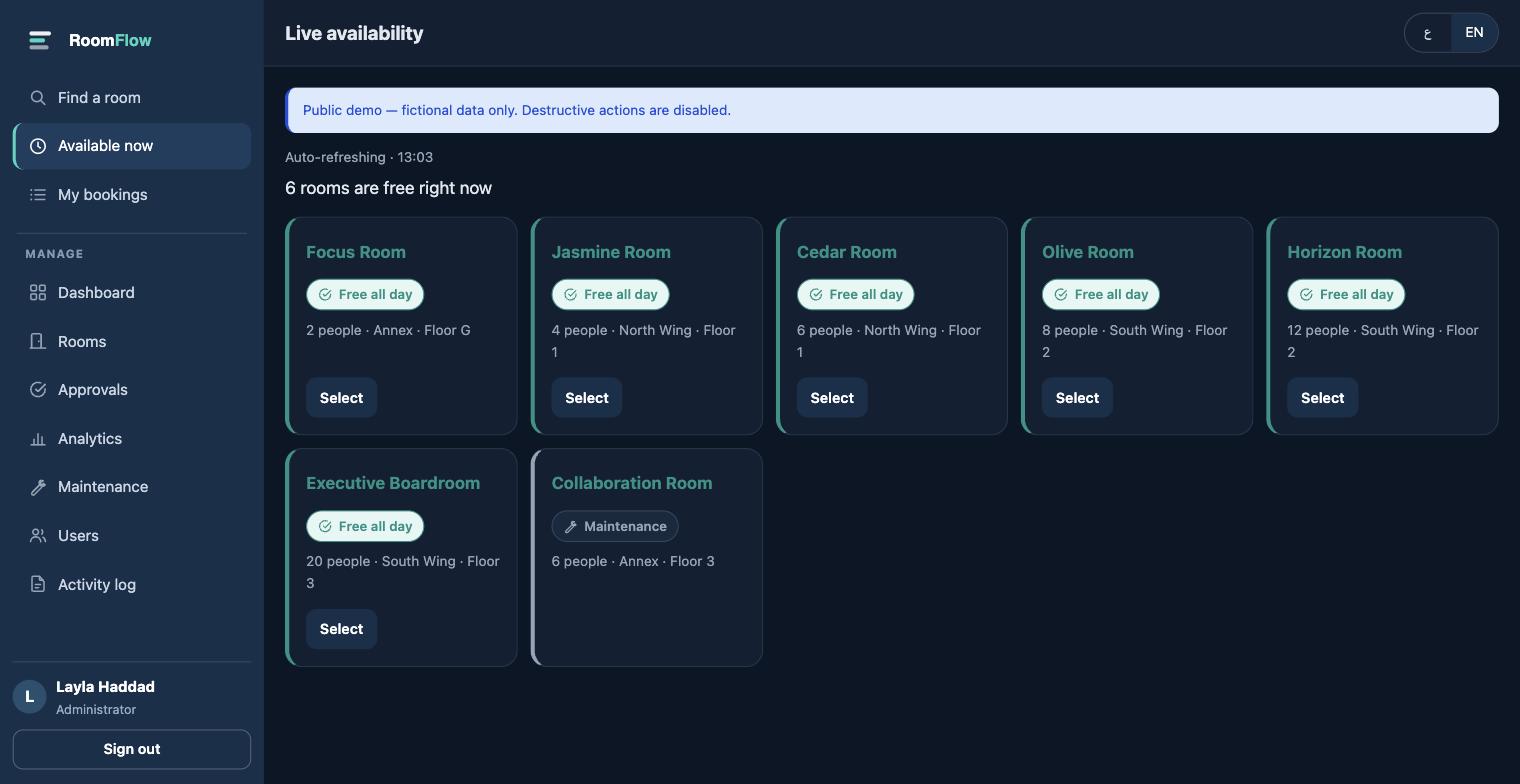Open the Rooms management page
The image size is (1520, 784).
click(132, 342)
